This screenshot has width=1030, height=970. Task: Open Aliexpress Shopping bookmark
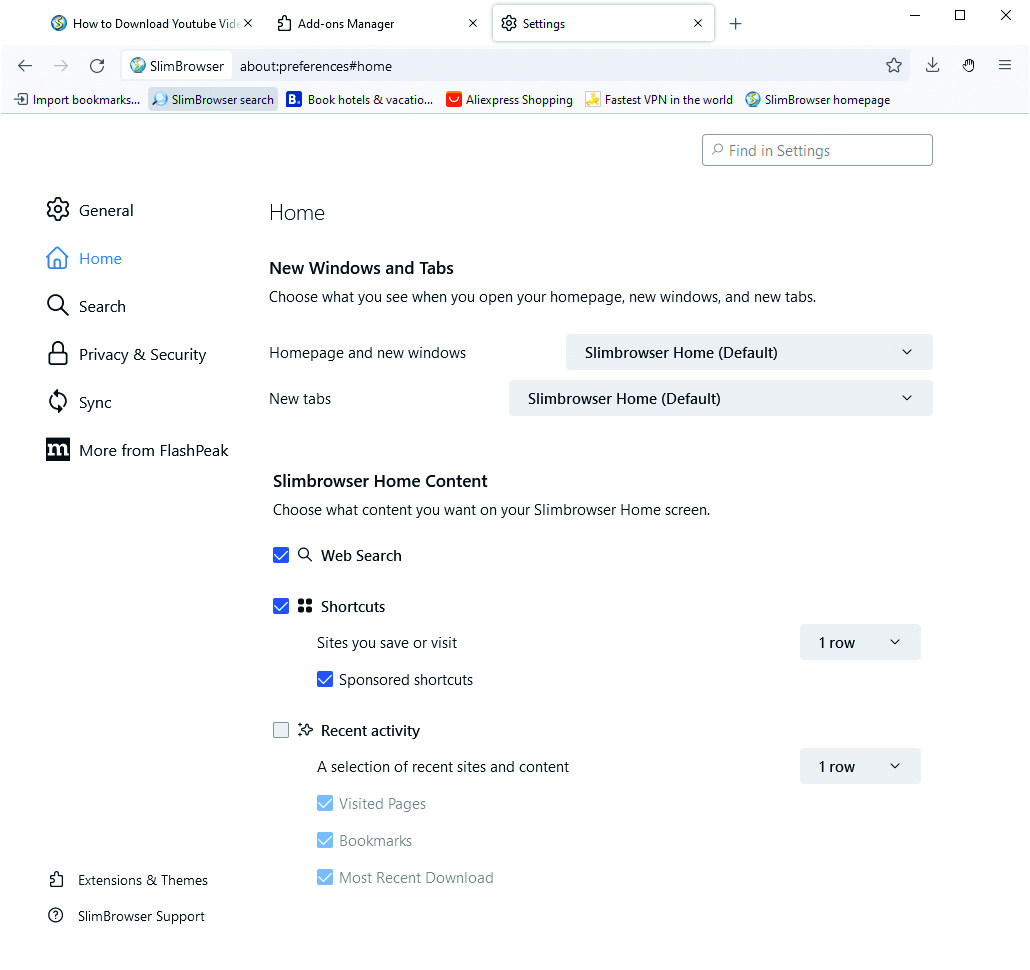click(509, 99)
